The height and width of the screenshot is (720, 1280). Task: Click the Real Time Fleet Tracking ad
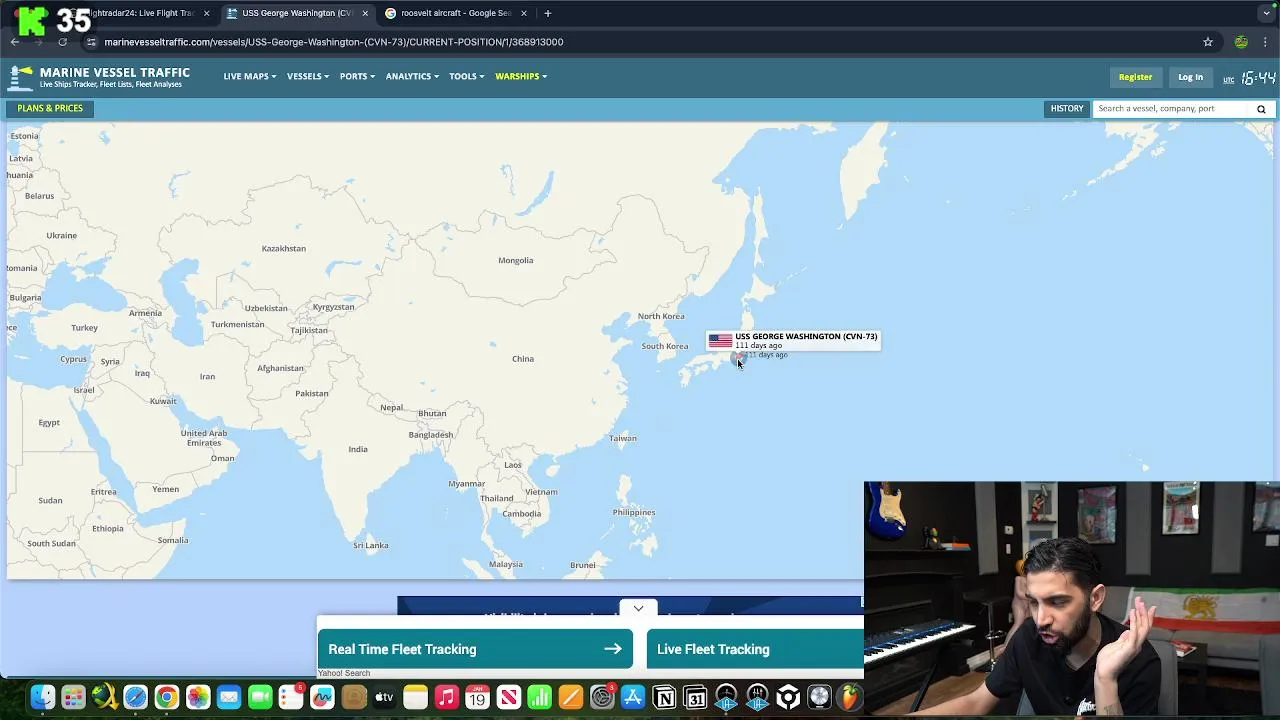(x=475, y=649)
